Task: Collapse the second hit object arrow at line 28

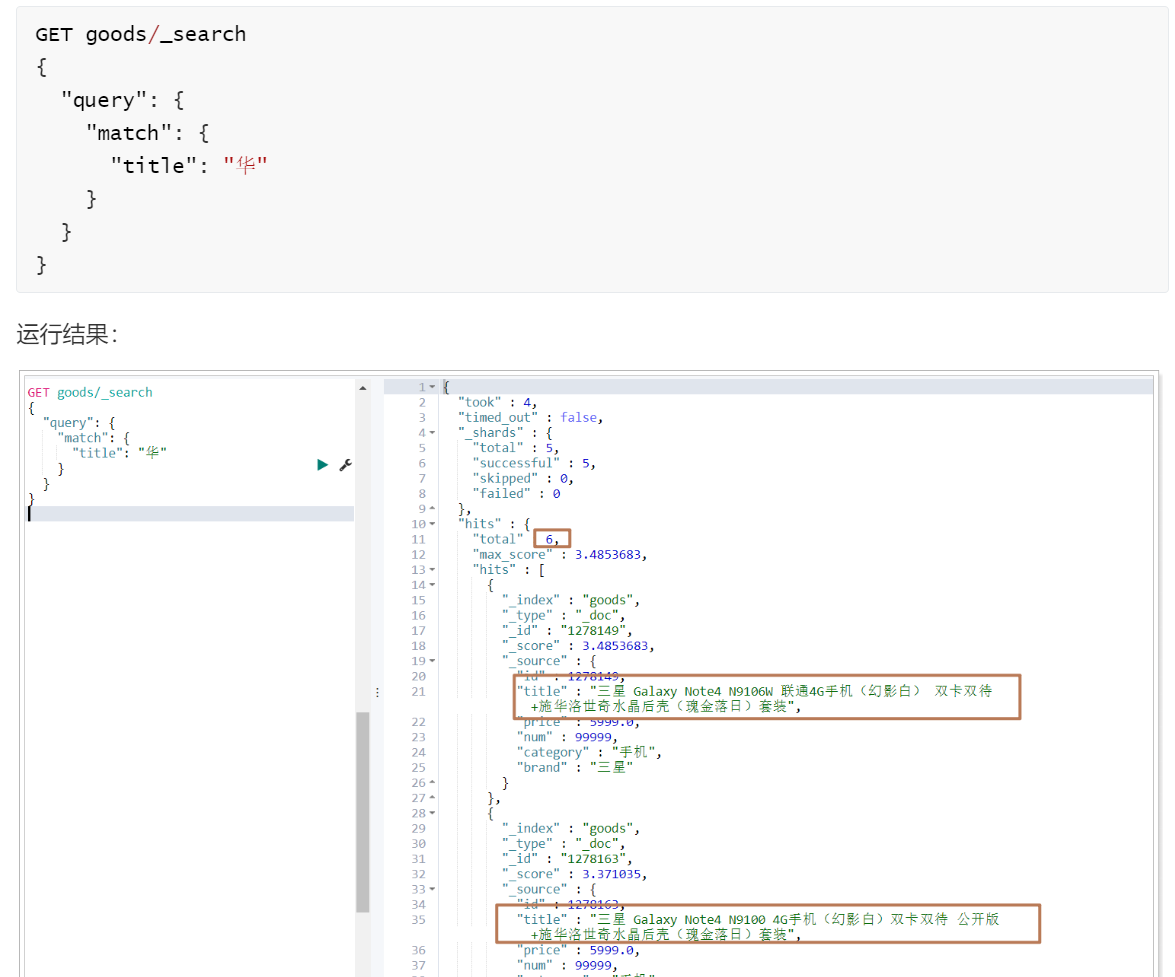Action: click(x=432, y=814)
